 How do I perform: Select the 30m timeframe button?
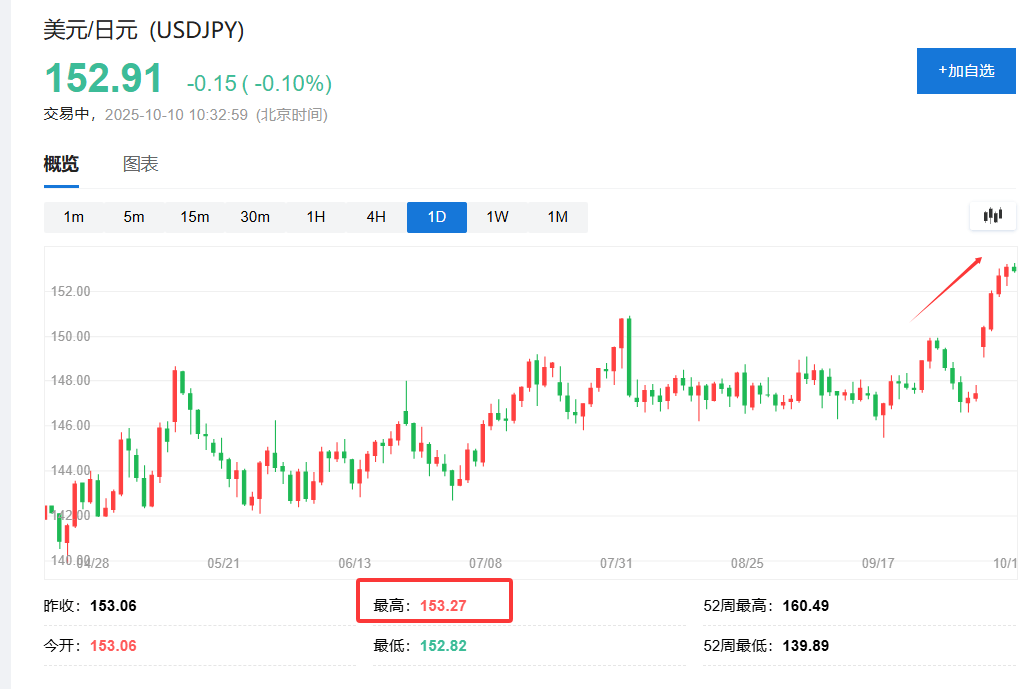[x=255, y=217]
